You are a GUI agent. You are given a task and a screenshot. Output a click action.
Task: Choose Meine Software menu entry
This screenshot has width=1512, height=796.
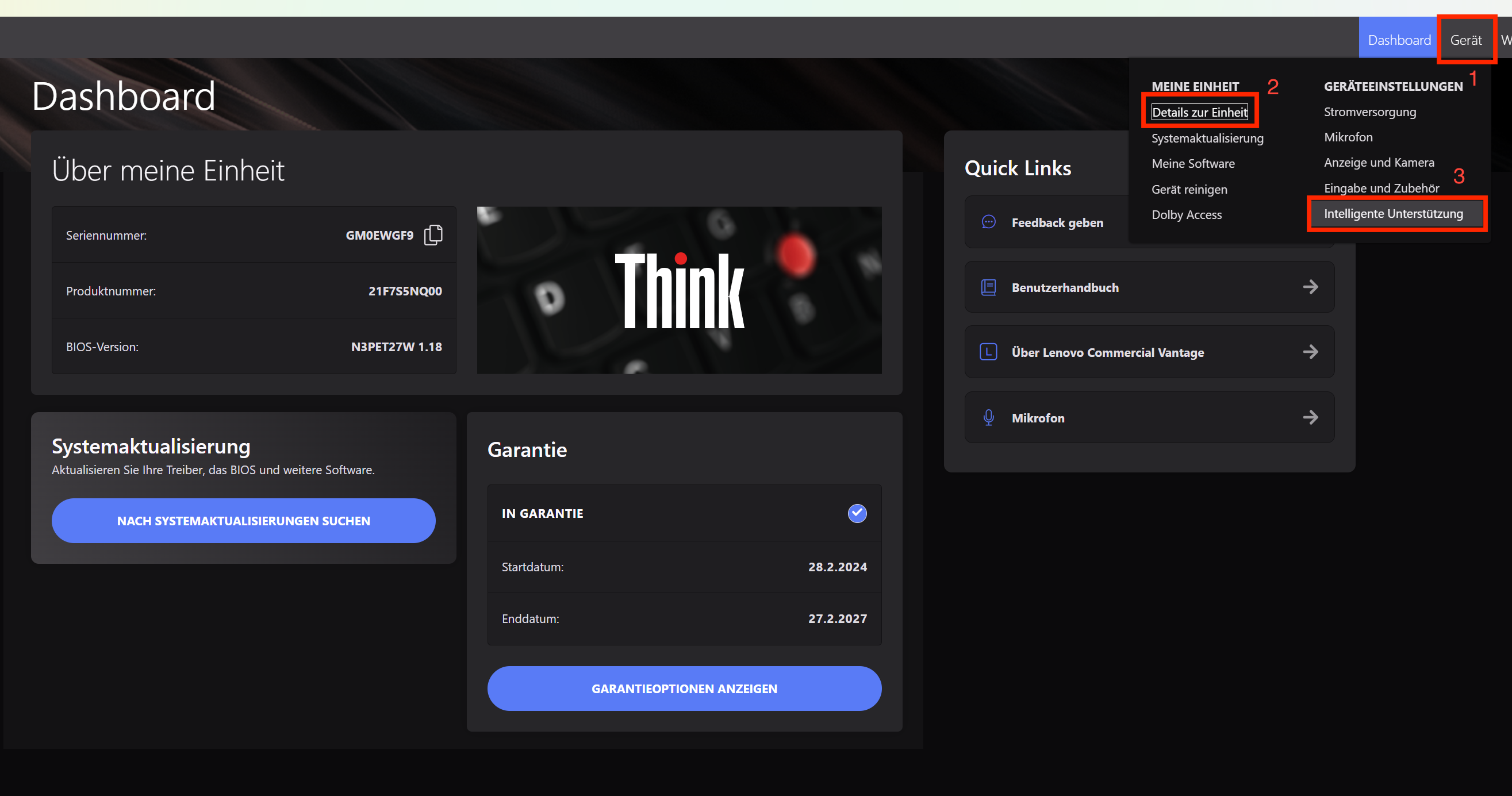click(x=1193, y=164)
